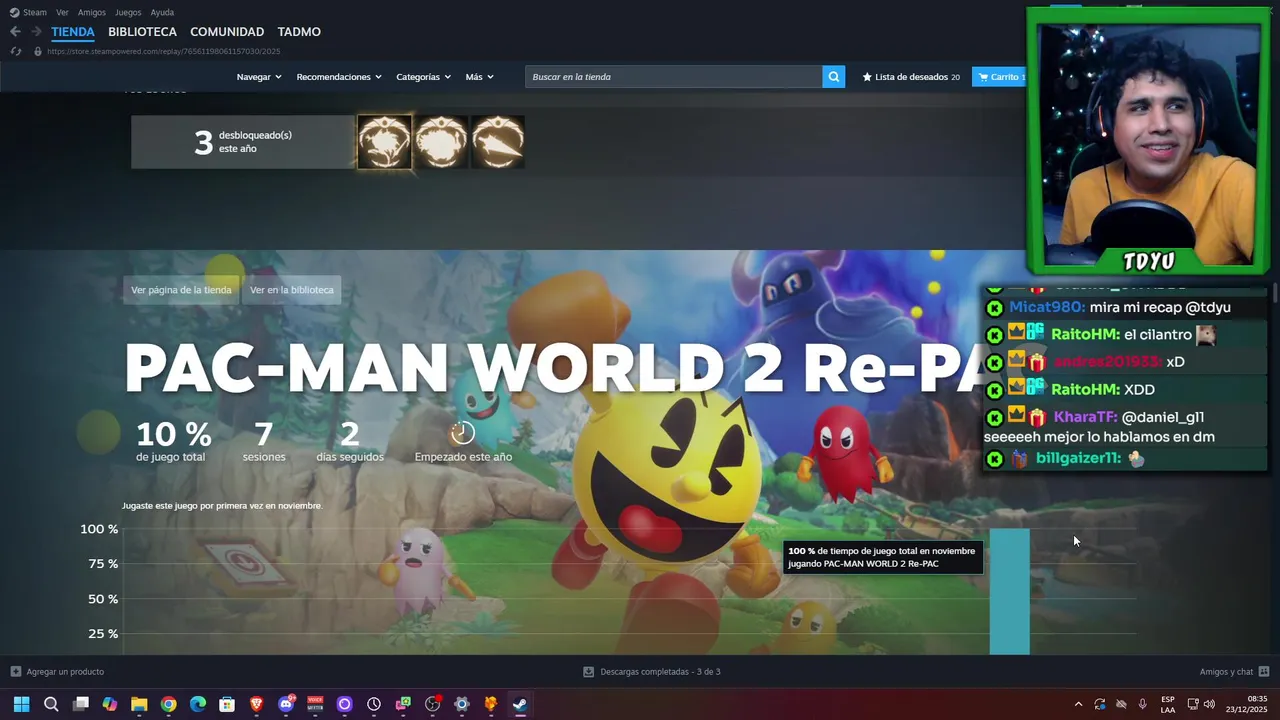Launch Brave browser from the taskbar
The image size is (1280, 720).
pyautogui.click(x=257, y=704)
